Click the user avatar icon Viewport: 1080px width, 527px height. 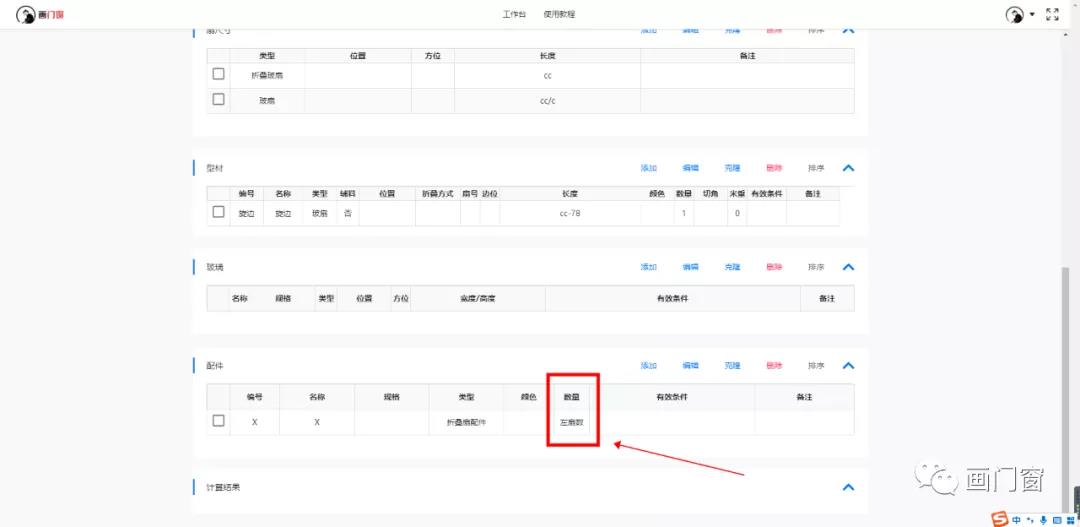[x=1014, y=14]
